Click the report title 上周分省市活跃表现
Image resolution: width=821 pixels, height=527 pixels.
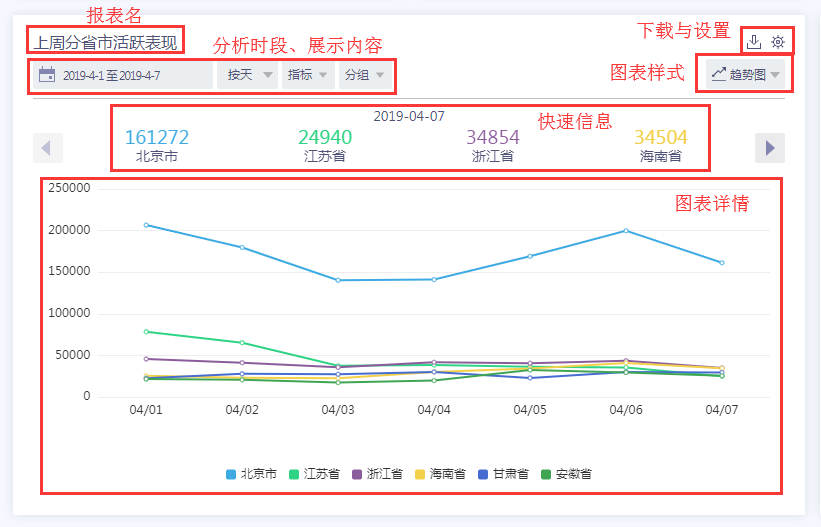pyautogui.click(x=105, y=42)
